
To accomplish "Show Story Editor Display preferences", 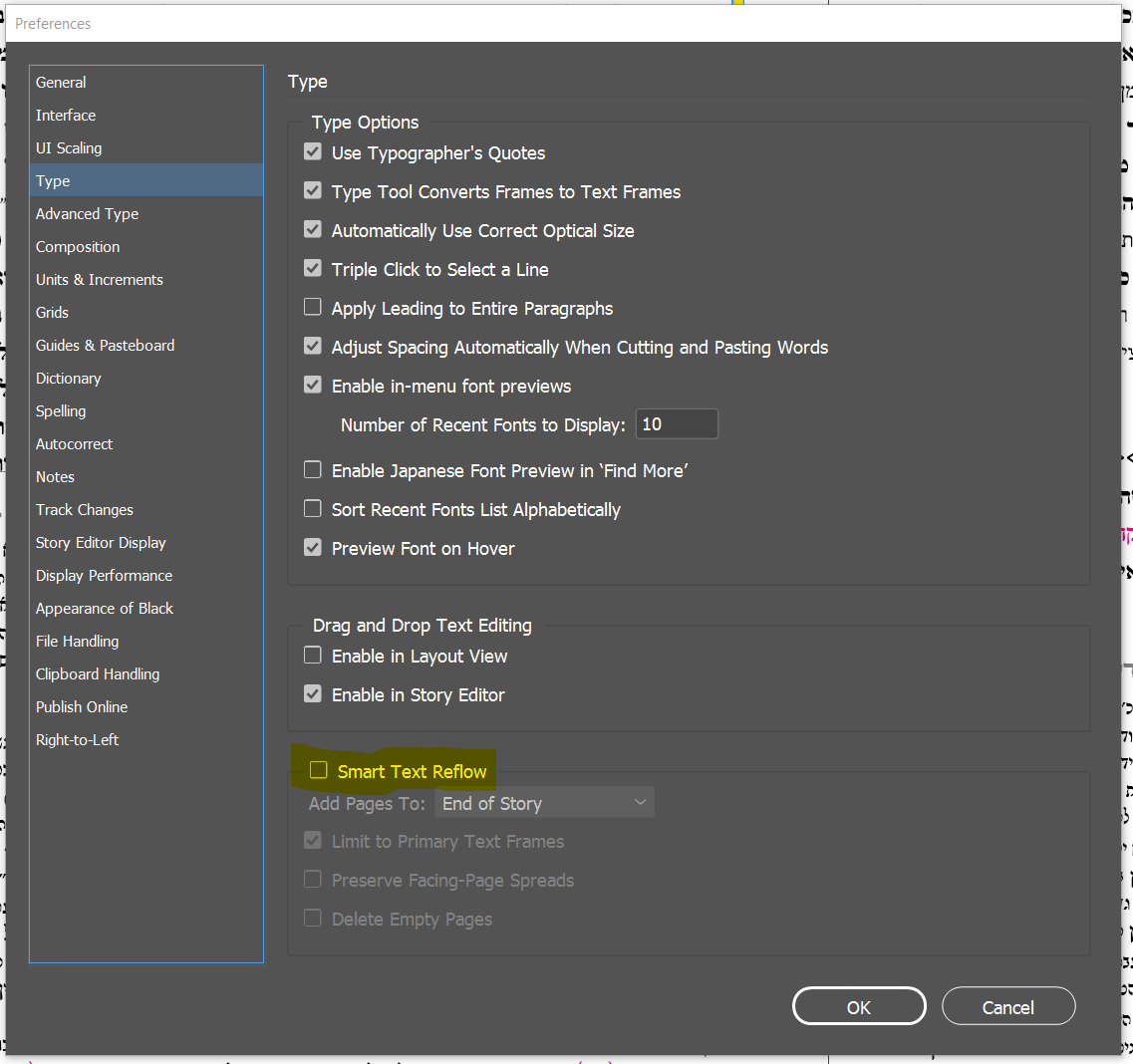I will (101, 543).
